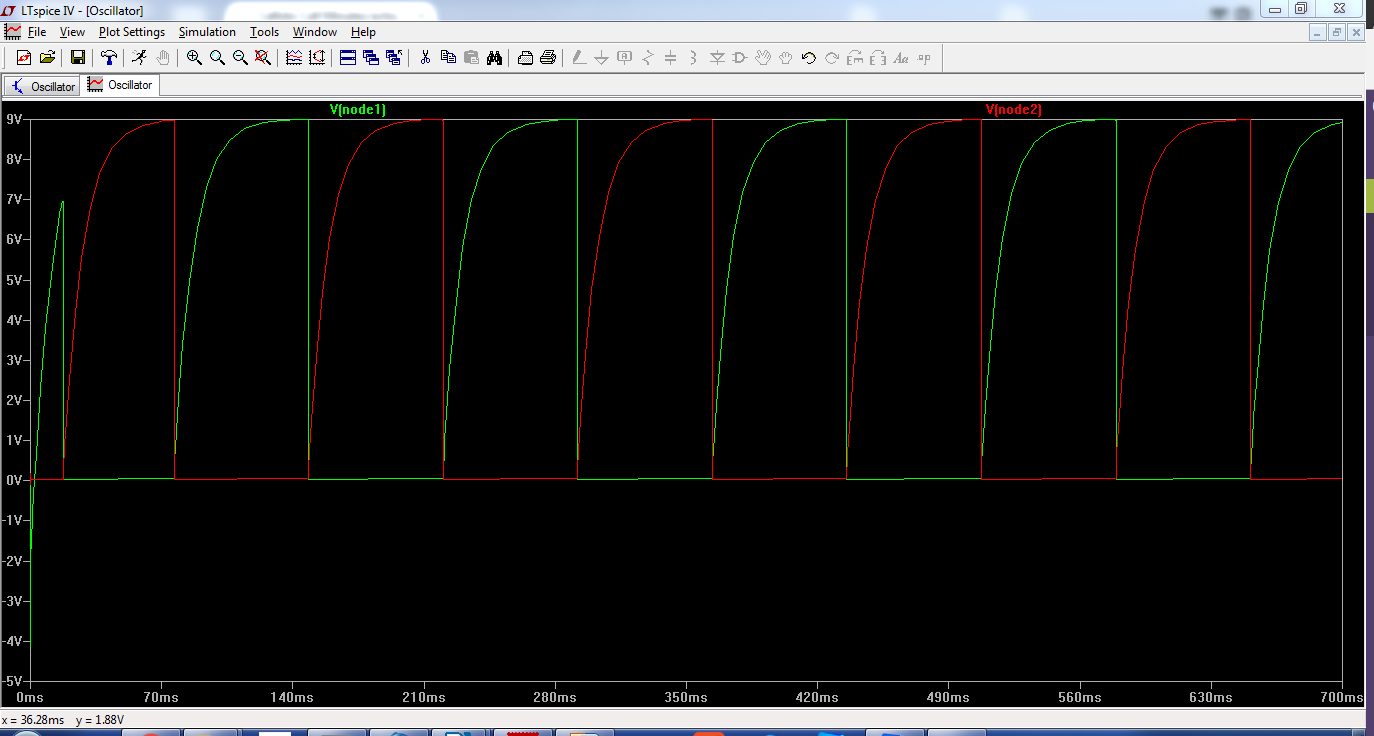Screen dimensions: 1374x736
Task: Place a diode component
Action: 717,57
